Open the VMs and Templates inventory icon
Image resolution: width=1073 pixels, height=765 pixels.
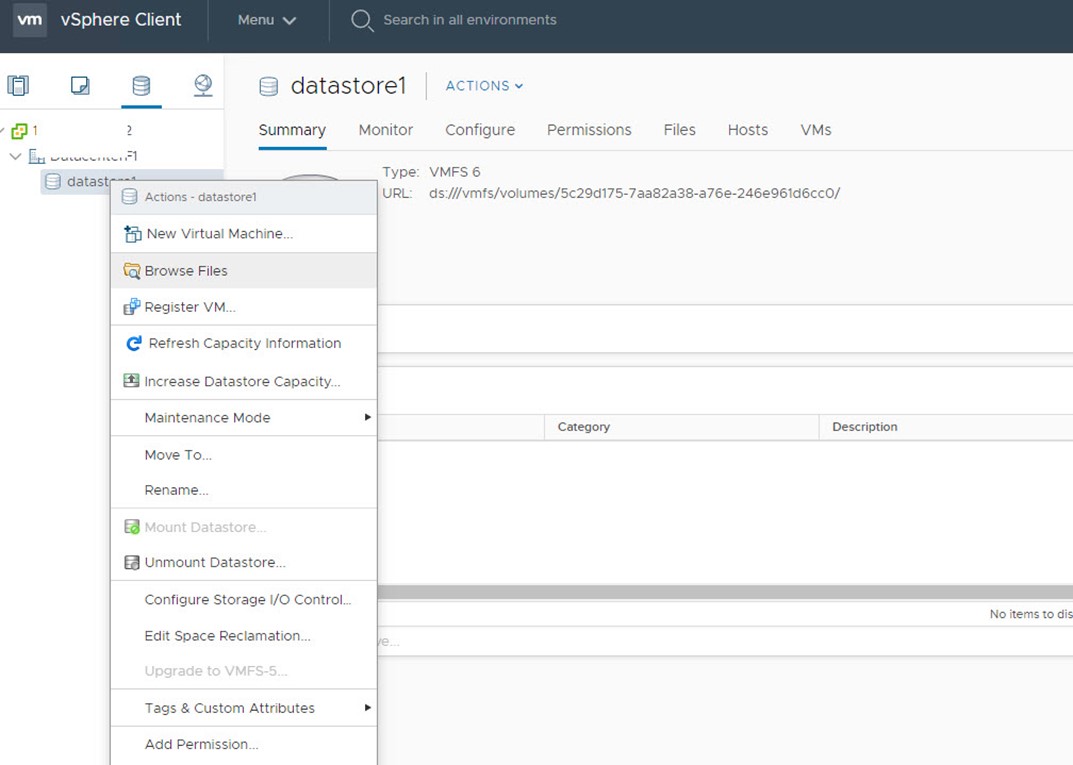(80, 86)
